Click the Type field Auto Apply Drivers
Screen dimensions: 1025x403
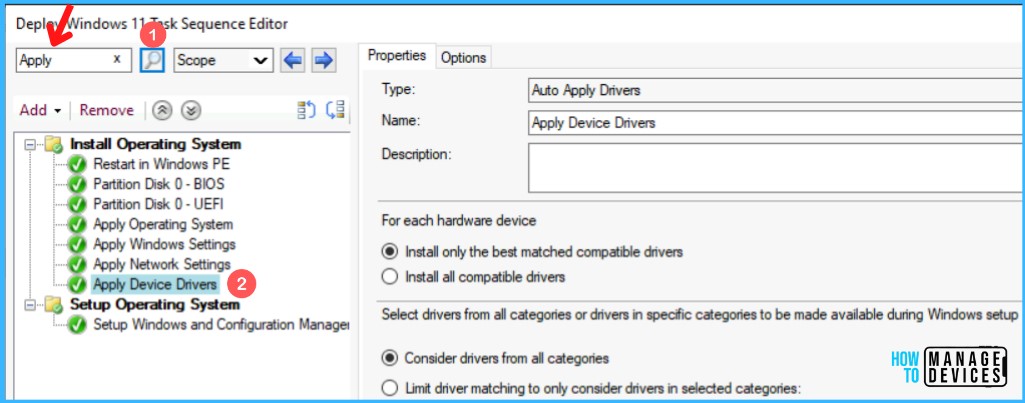tap(776, 90)
